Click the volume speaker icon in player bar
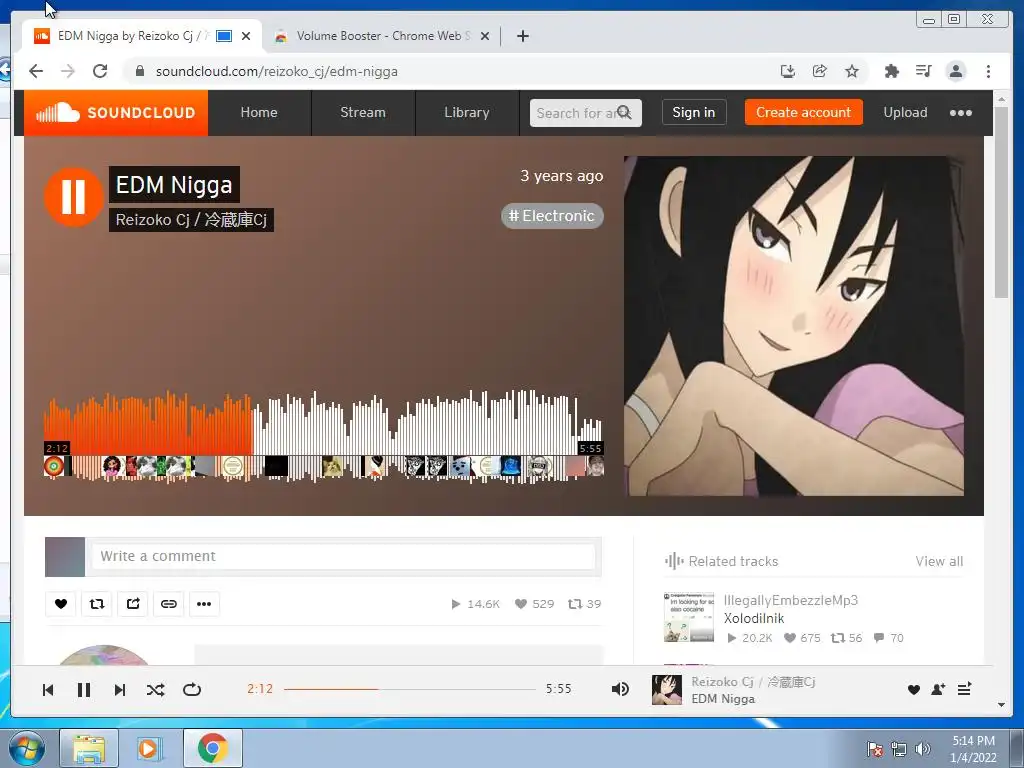 click(620, 689)
